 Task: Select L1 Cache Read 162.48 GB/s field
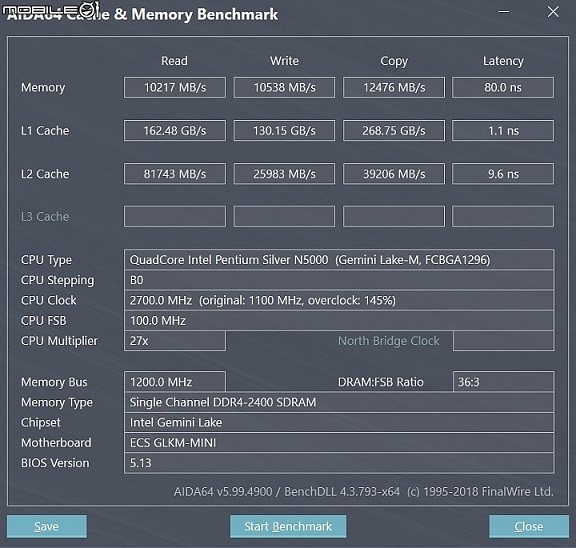(175, 130)
